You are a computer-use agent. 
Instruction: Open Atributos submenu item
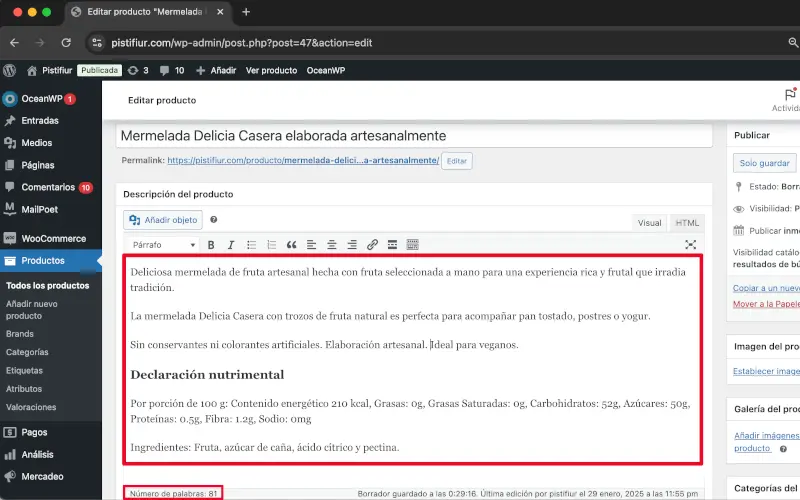click(24, 389)
